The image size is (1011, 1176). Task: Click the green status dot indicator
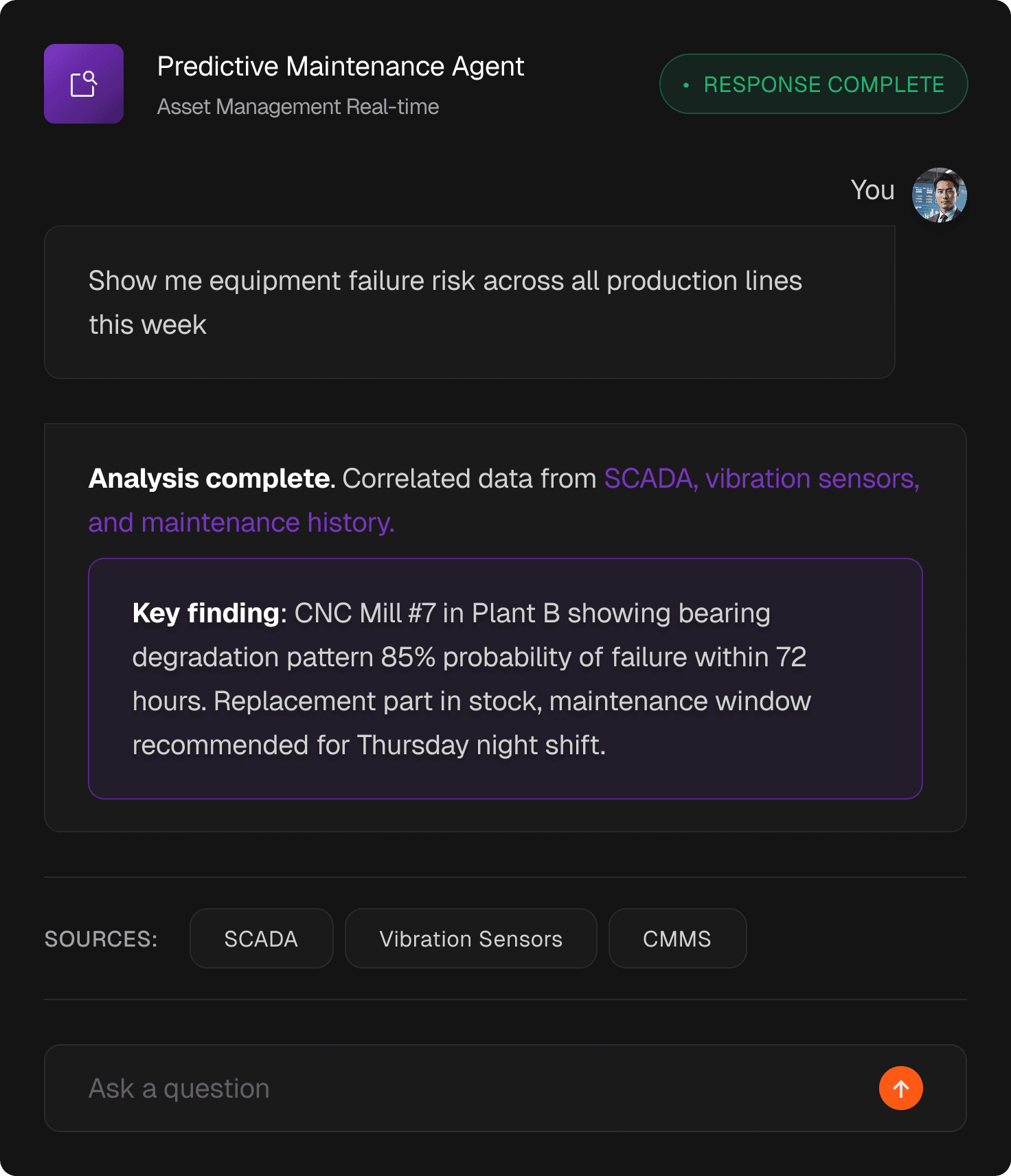click(685, 85)
